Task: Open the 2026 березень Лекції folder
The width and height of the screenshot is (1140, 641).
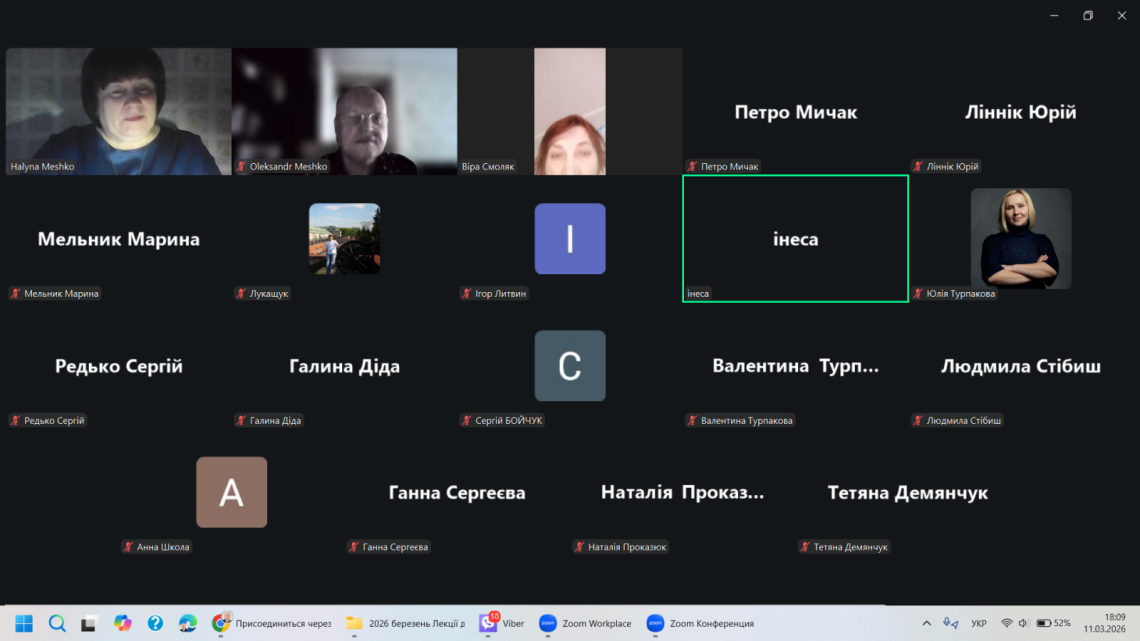Action: [405, 623]
